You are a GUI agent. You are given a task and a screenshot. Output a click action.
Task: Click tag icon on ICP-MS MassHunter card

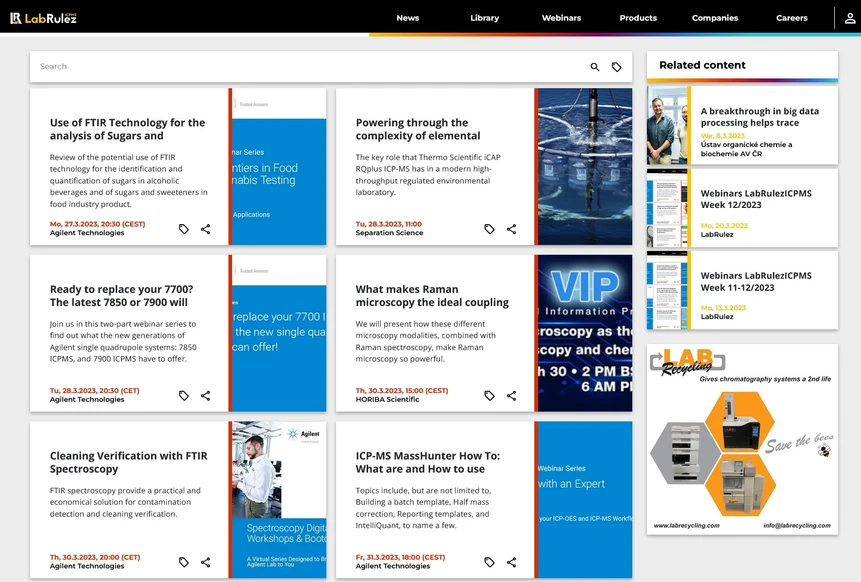(x=489, y=562)
